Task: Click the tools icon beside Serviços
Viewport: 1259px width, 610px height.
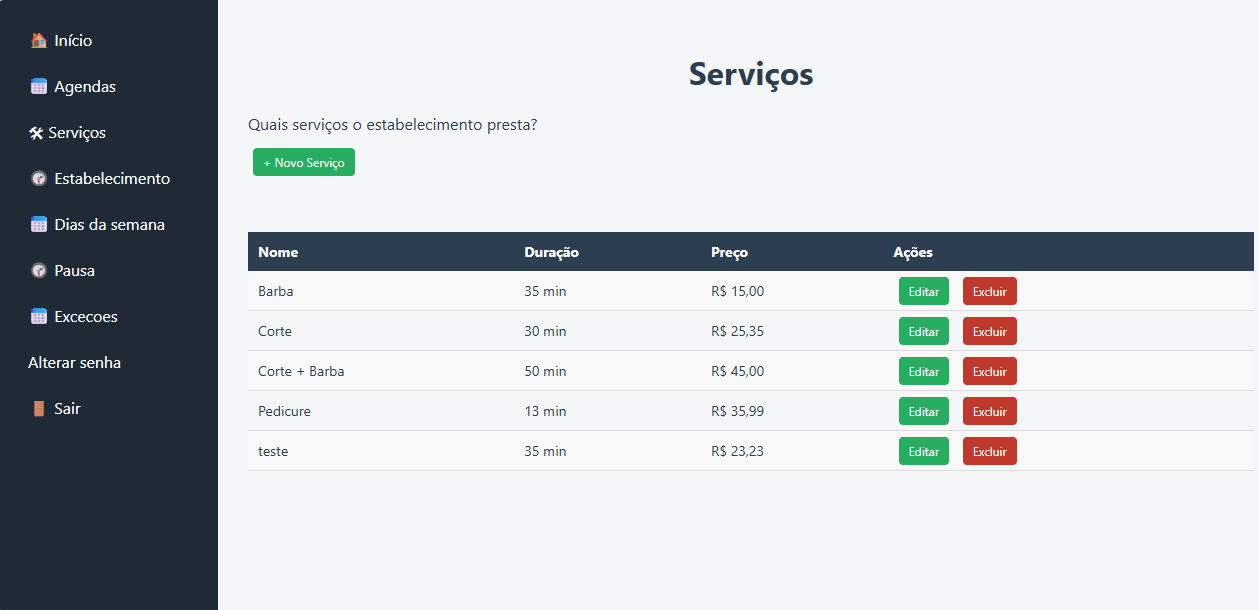Action: click(36, 133)
